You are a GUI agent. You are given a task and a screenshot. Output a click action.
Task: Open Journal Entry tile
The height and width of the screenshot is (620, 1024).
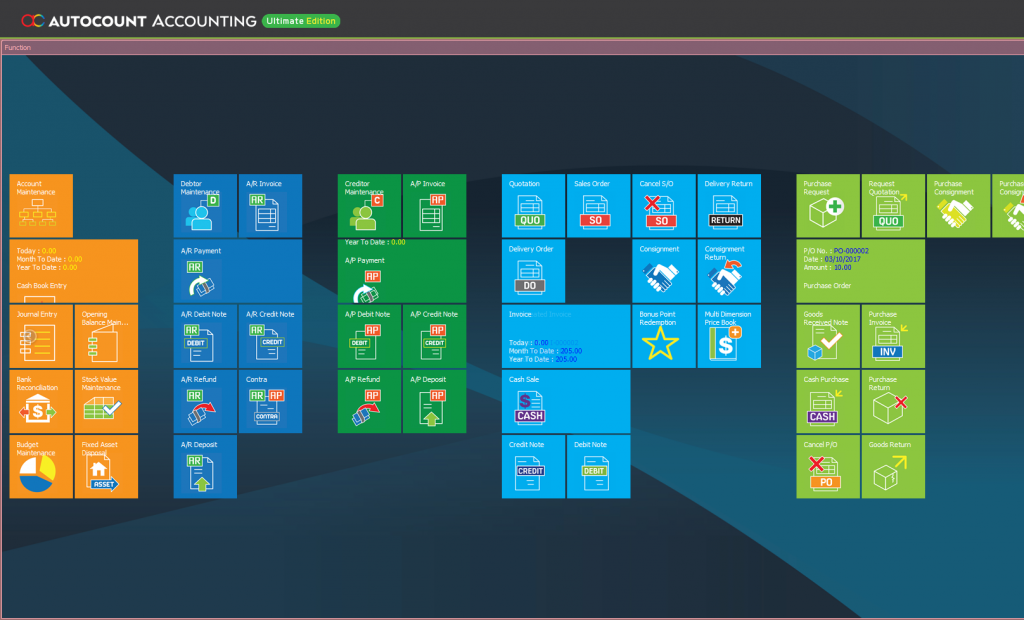(x=41, y=336)
